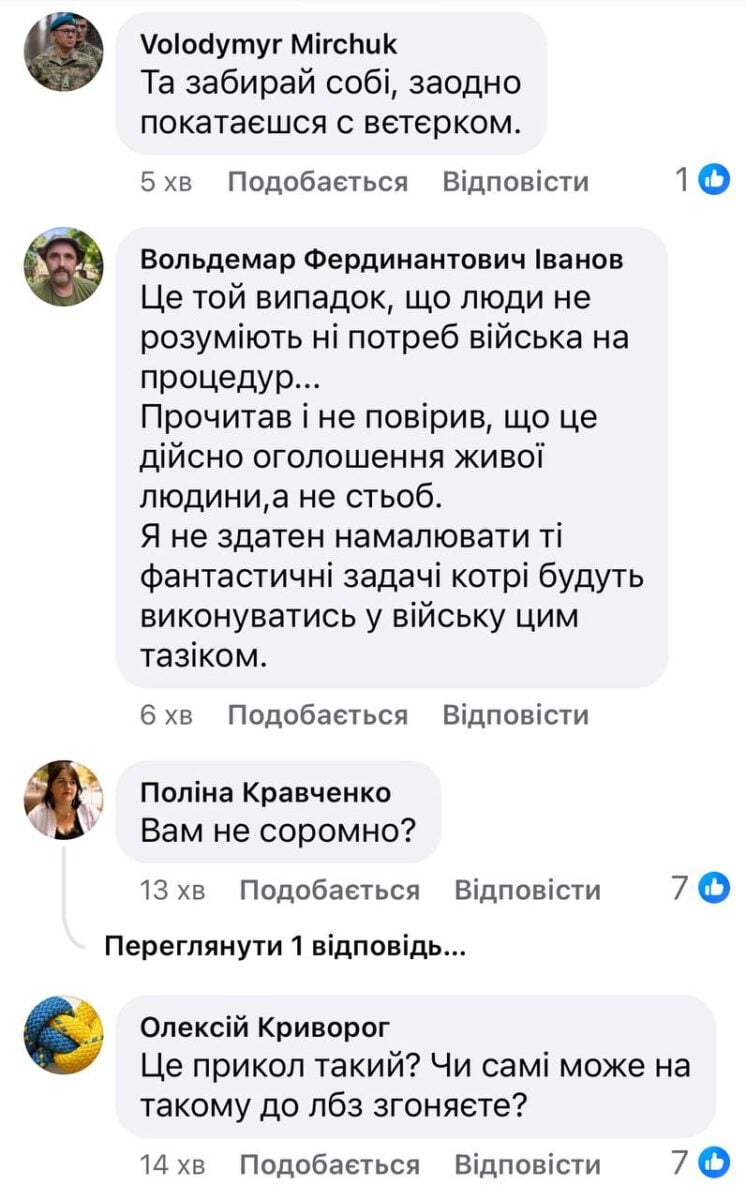Open Олексій Криворог's knot avatar

click(63, 1034)
